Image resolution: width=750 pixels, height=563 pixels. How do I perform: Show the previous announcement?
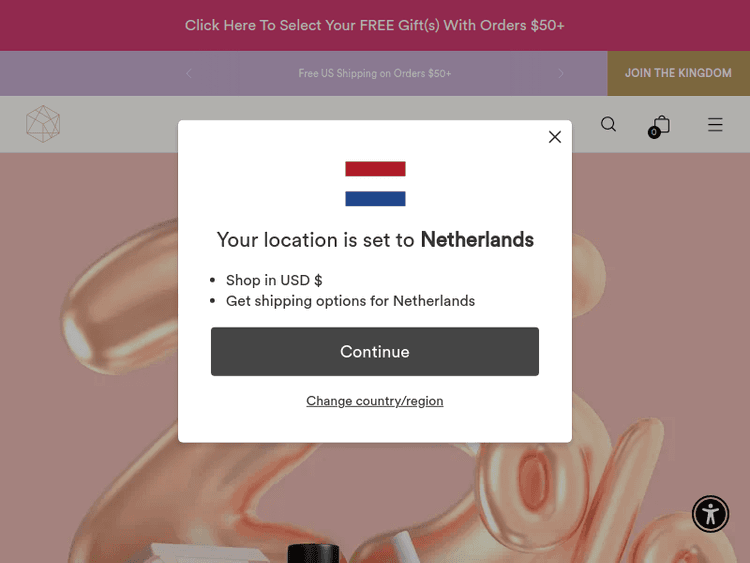click(x=189, y=73)
